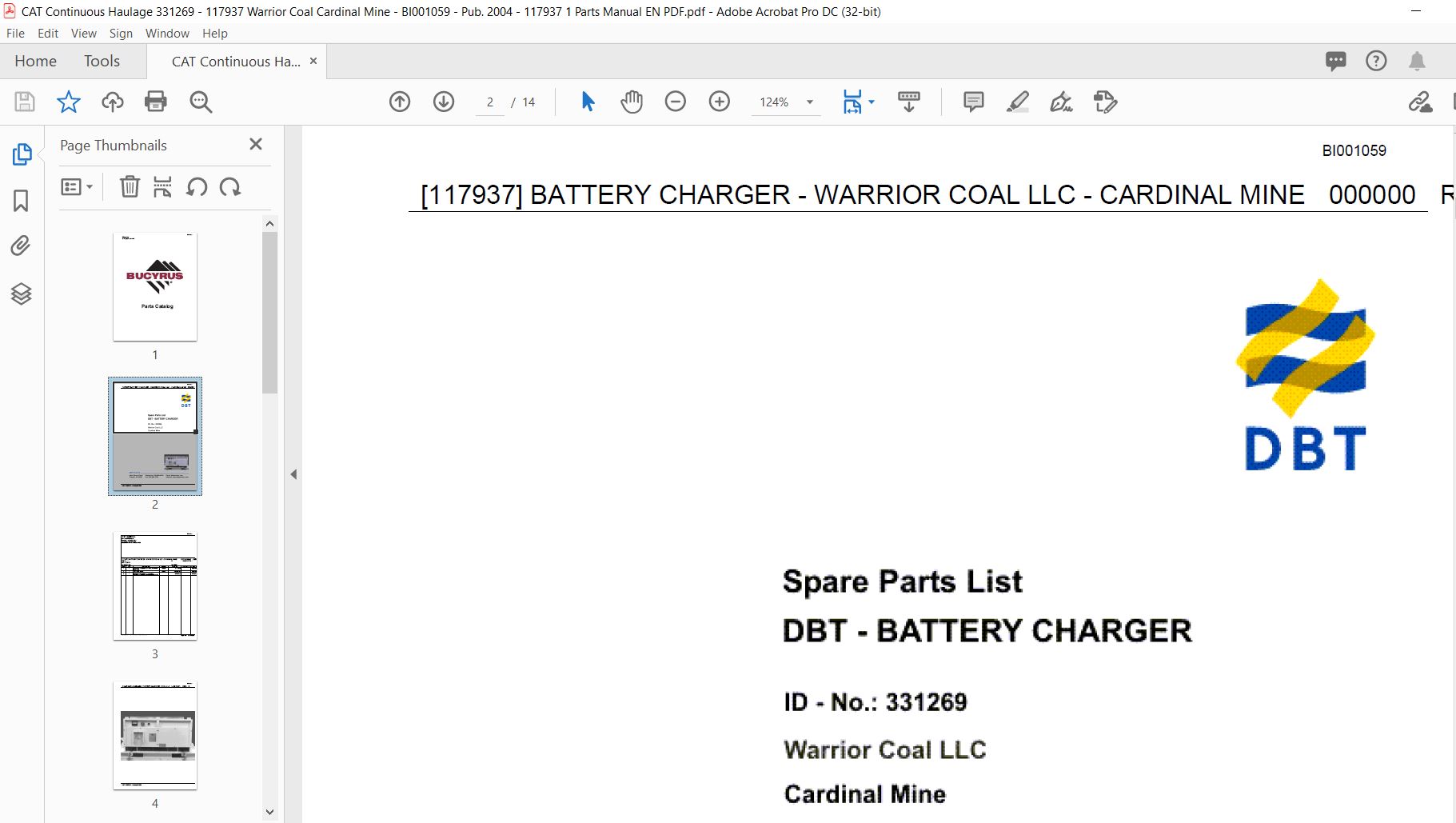
Task: Select page 1 Bucyrus thumbnail
Action: pos(155,287)
